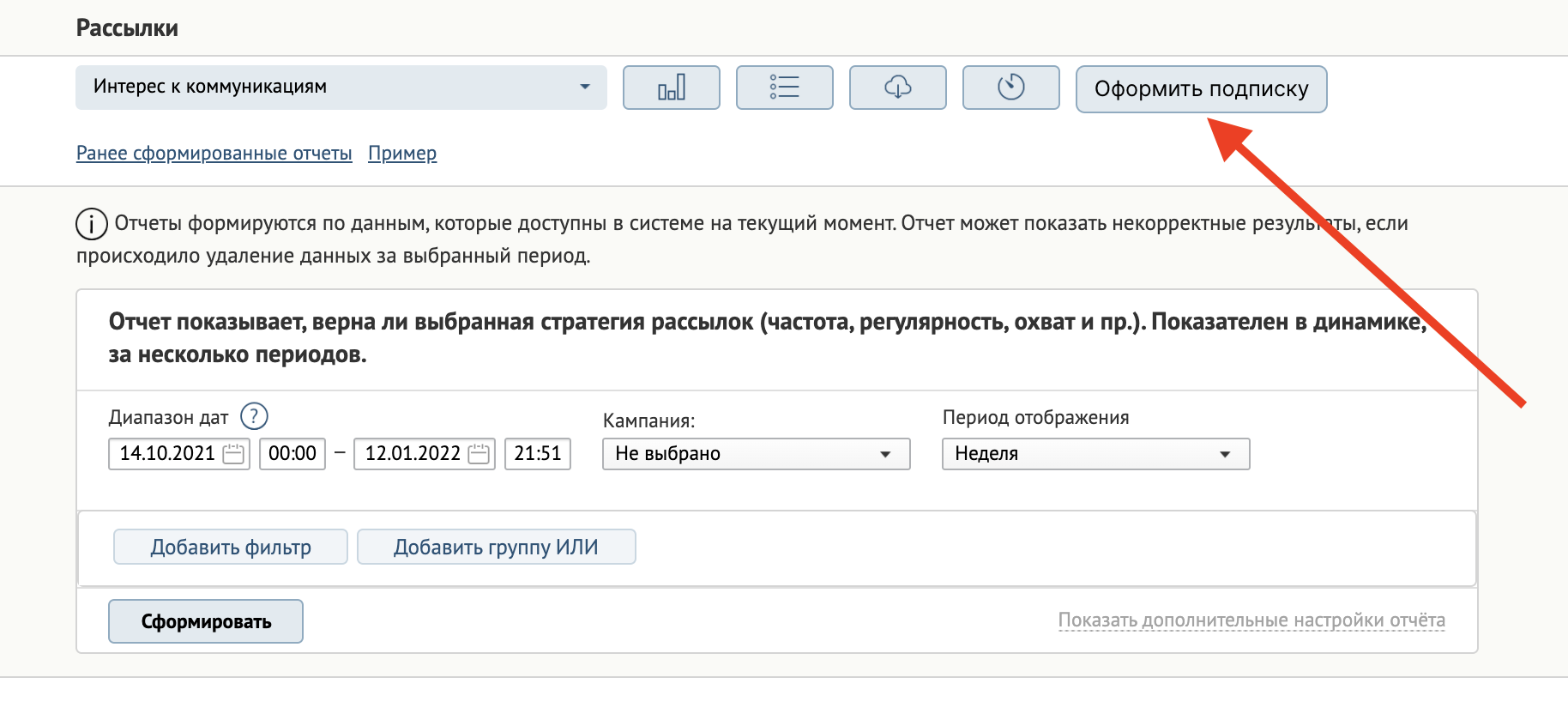
Task: Open calendar for start date 14.10.2021
Action: (x=233, y=454)
